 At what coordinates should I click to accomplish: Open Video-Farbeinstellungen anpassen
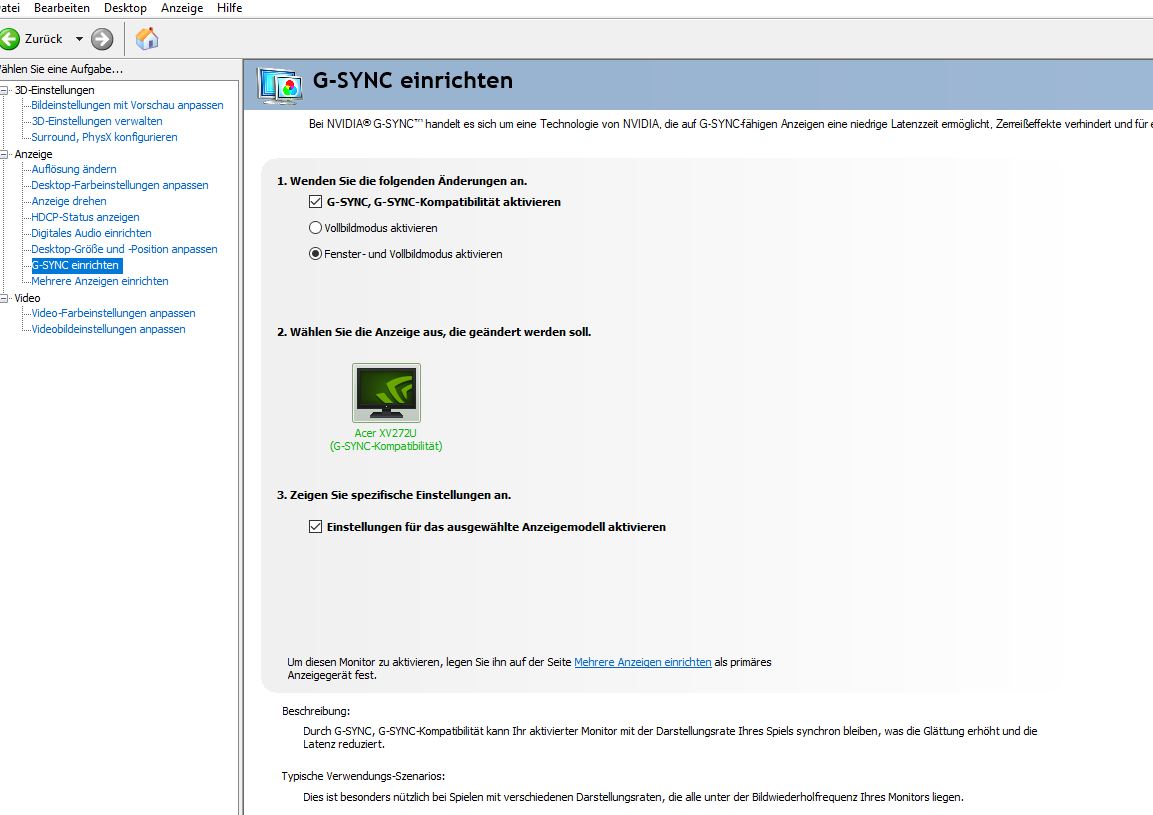(x=113, y=313)
